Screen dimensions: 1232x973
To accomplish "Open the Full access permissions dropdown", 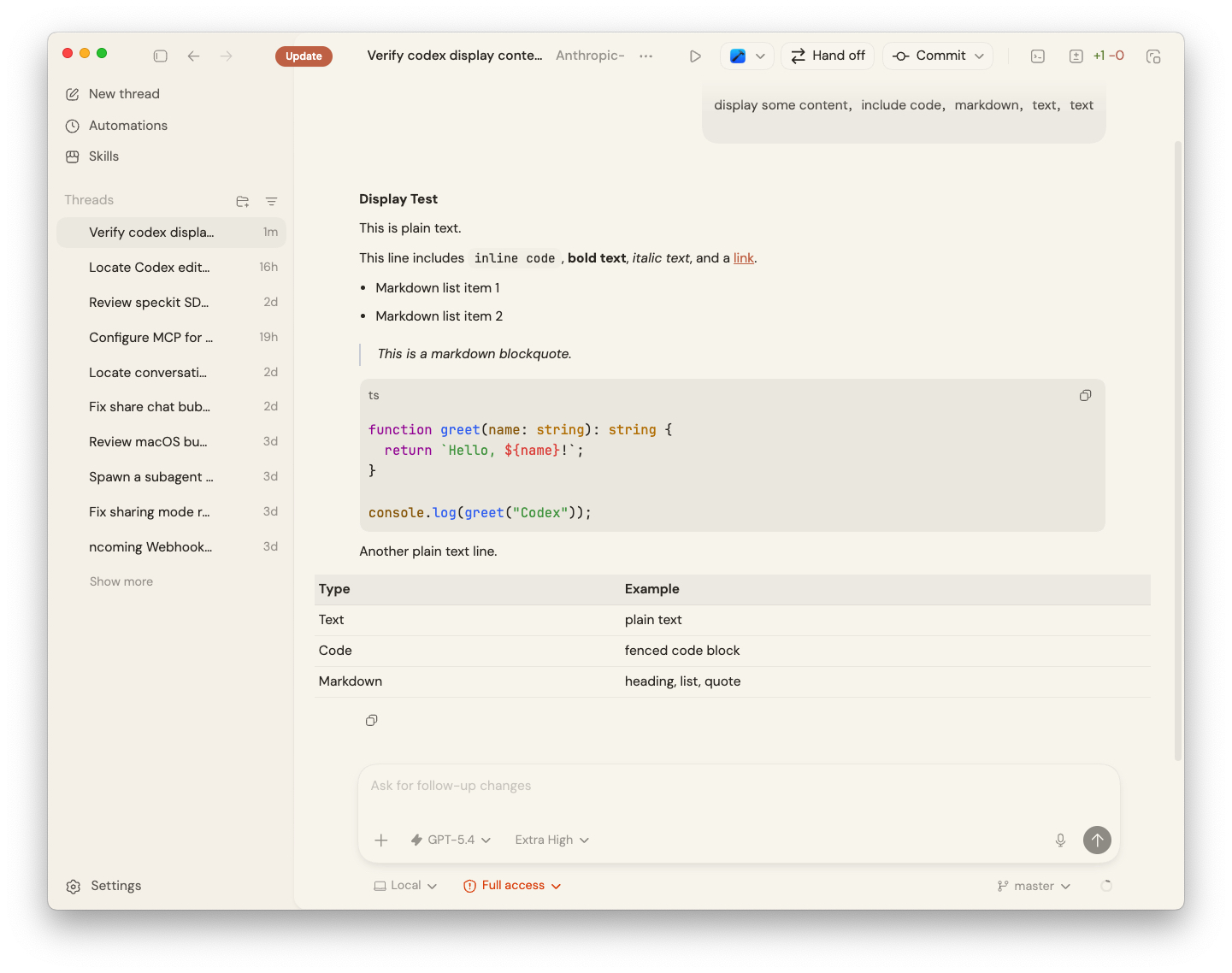I will click(x=512, y=886).
